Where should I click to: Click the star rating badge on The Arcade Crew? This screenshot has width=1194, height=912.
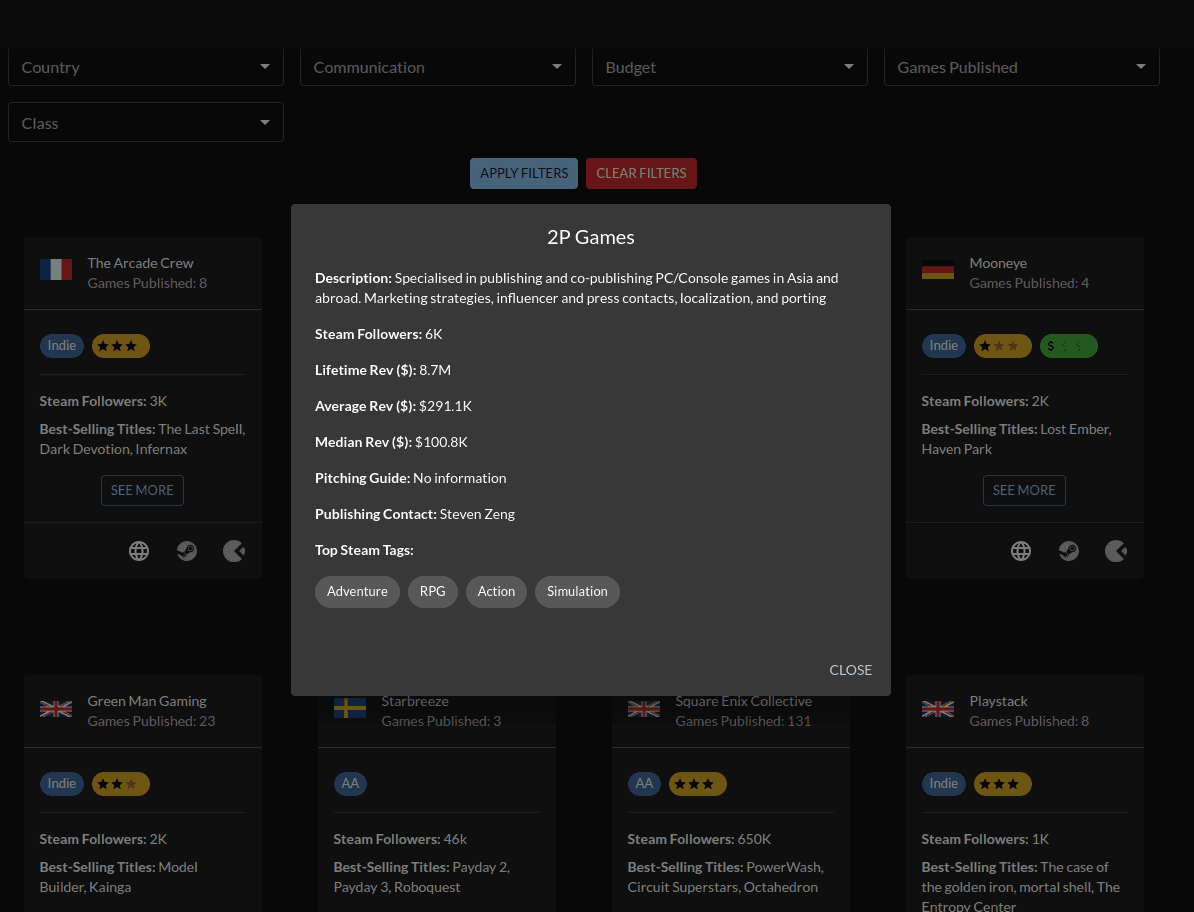pos(120,346)
